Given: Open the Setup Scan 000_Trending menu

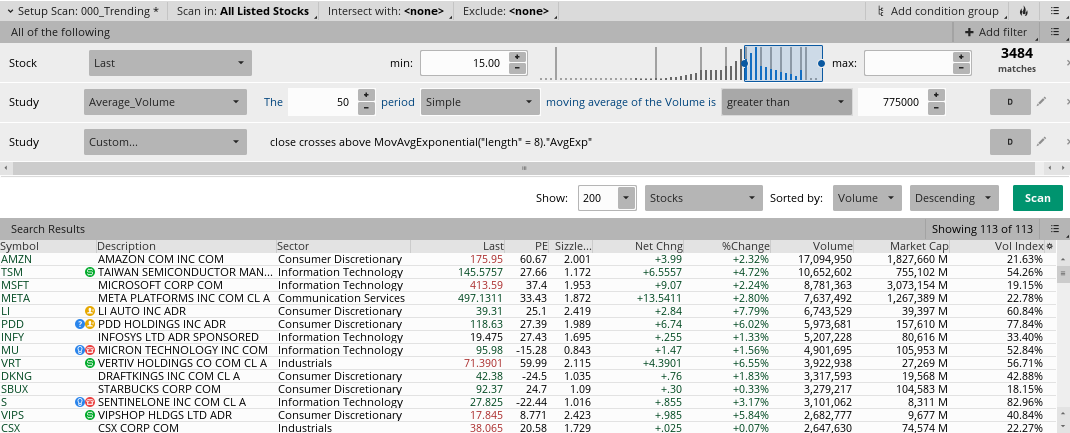Looking at the screenshot, I should (82, 11).
